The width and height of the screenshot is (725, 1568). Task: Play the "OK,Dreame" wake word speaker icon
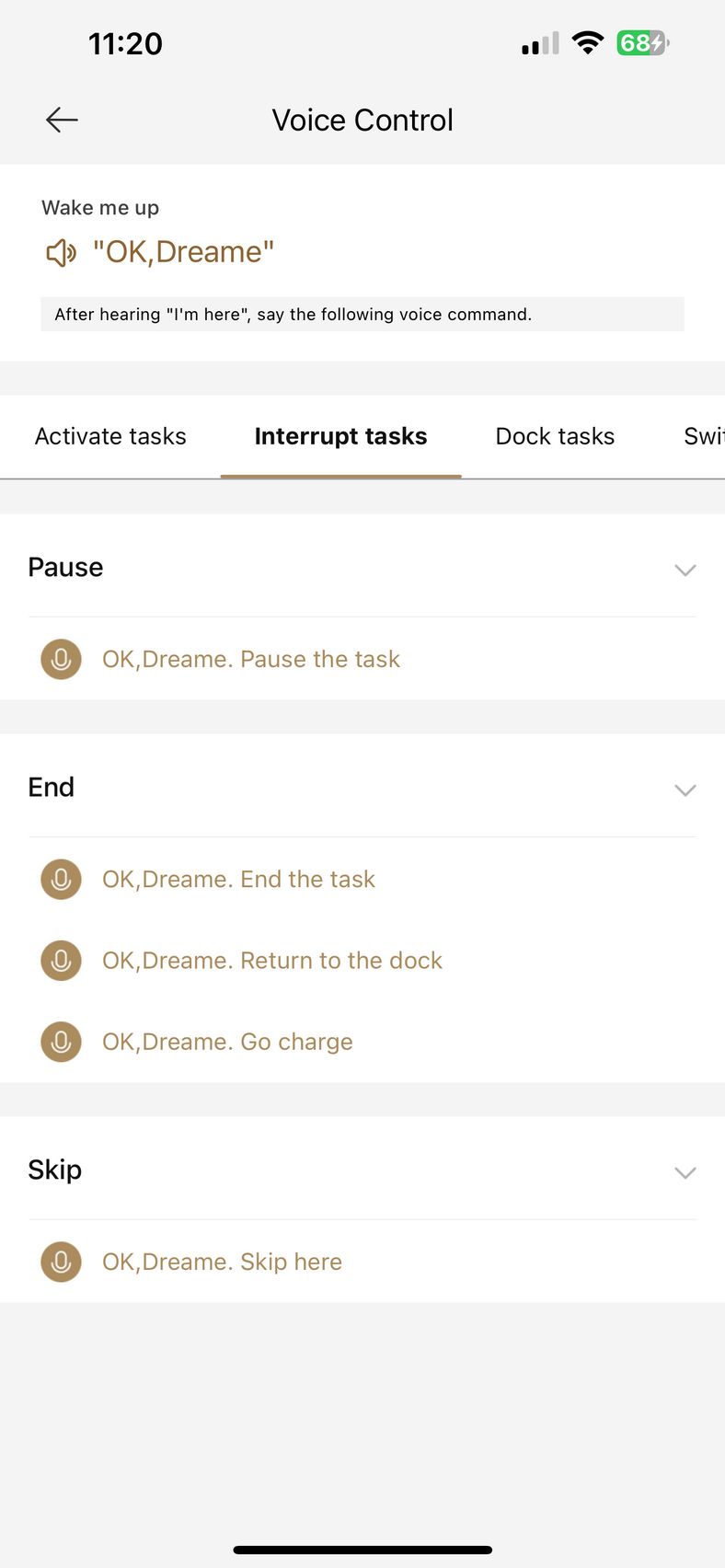[x=62, y=252]
